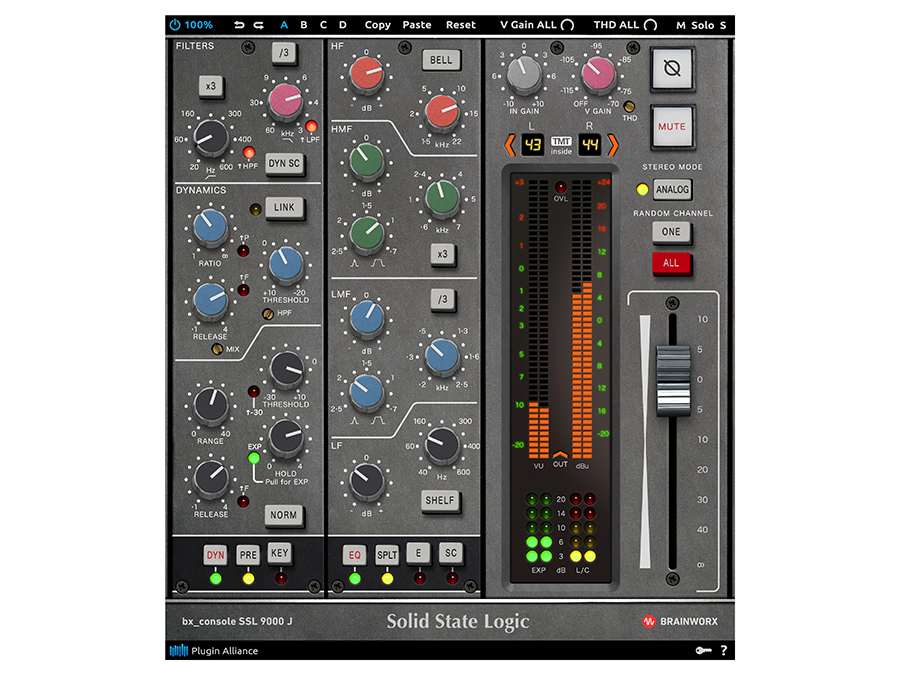Click the undo arrow icon
This screenshot has width=900, height=675.
point(239,24)
